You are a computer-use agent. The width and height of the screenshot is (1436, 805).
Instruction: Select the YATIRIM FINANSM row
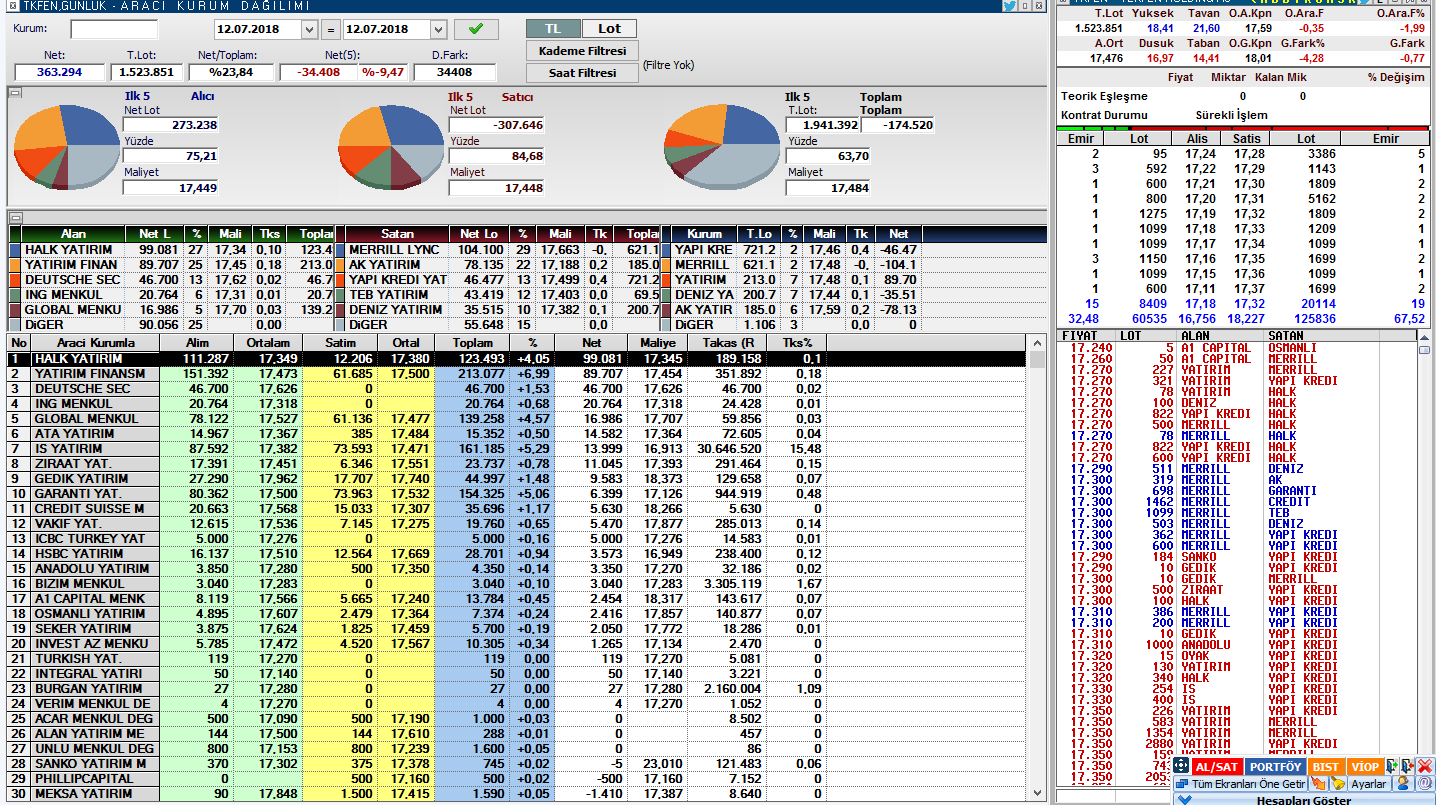pos(518,373)
